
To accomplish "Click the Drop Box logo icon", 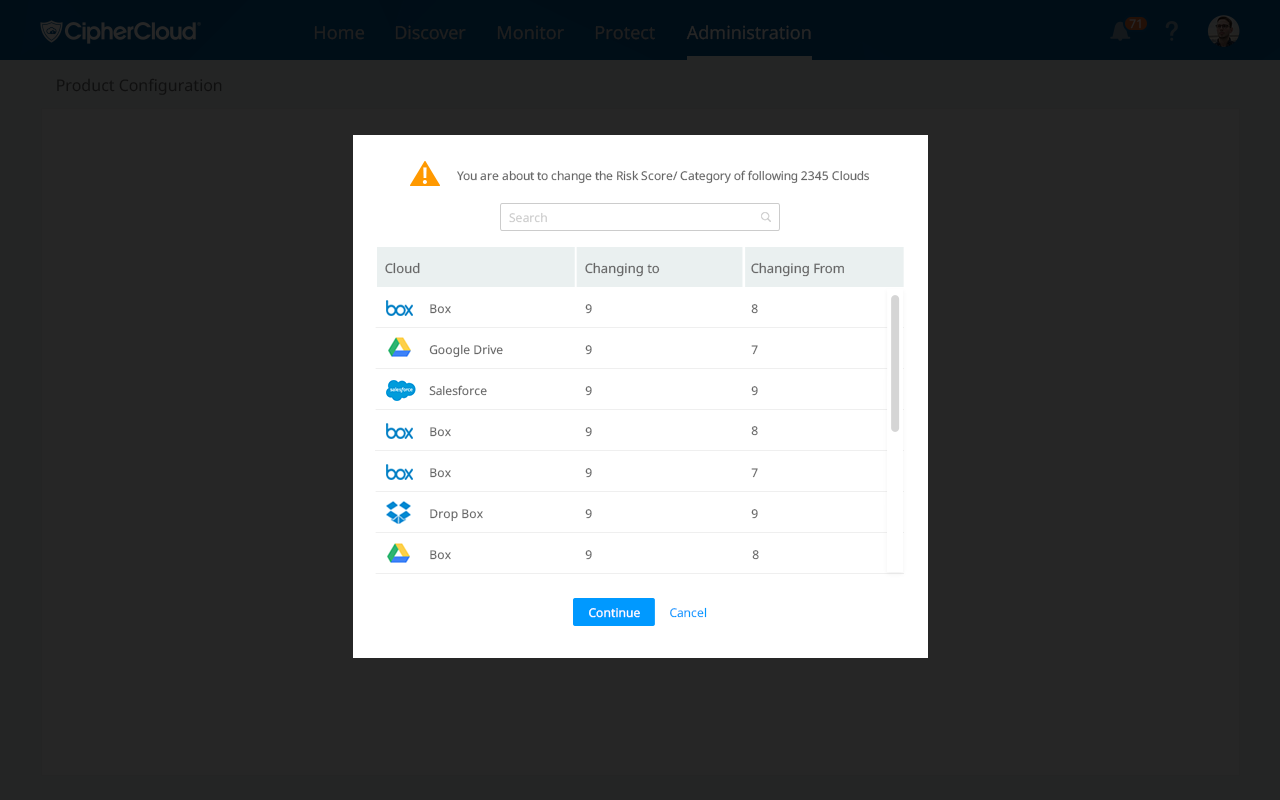I will tap(399, 513).
